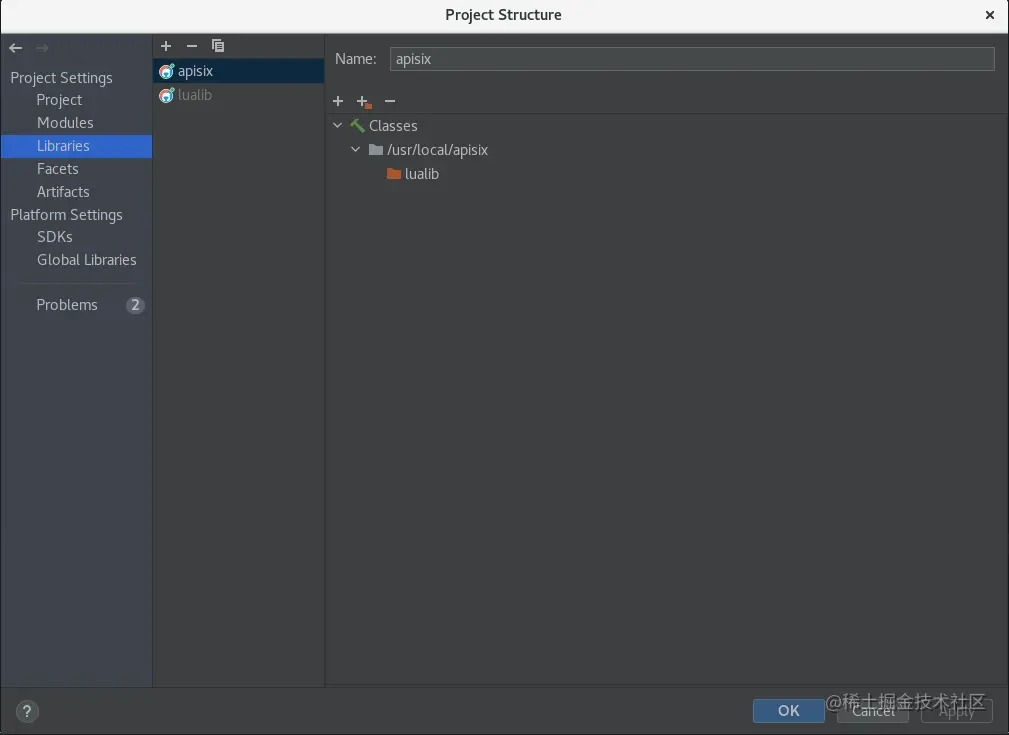Collapse the Classes tree node
The width and height of the screenshot is (1009, 735).
pos(337,126)
